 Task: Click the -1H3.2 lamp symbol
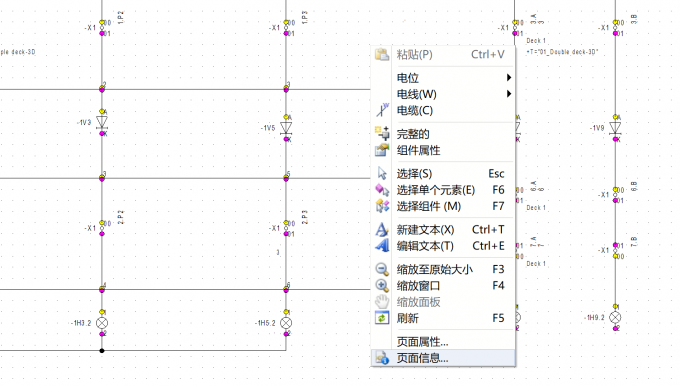click(x=102, y=323)
